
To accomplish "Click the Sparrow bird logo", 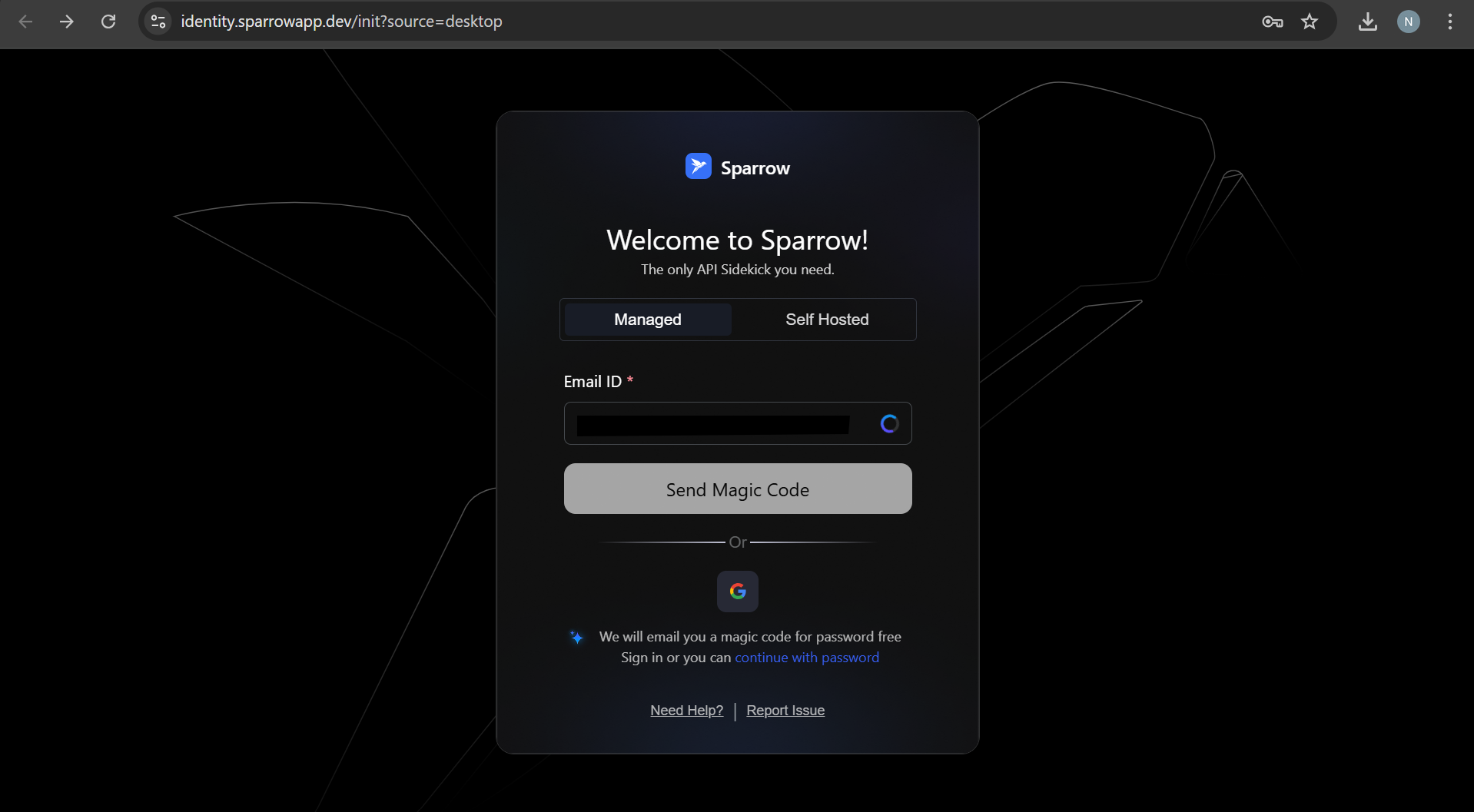I will click(699, 166).
